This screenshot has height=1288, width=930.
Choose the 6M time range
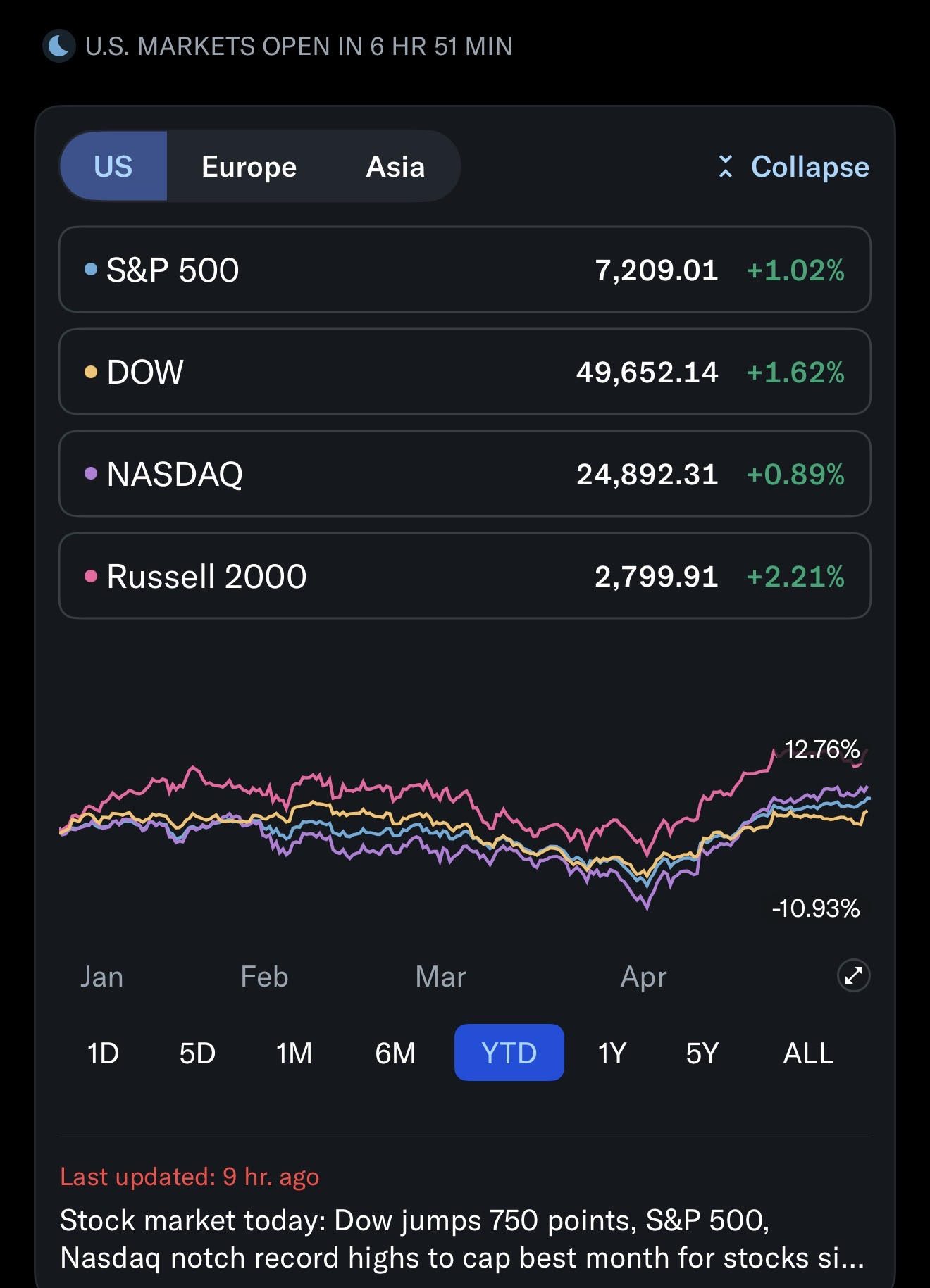[395, 1053]
